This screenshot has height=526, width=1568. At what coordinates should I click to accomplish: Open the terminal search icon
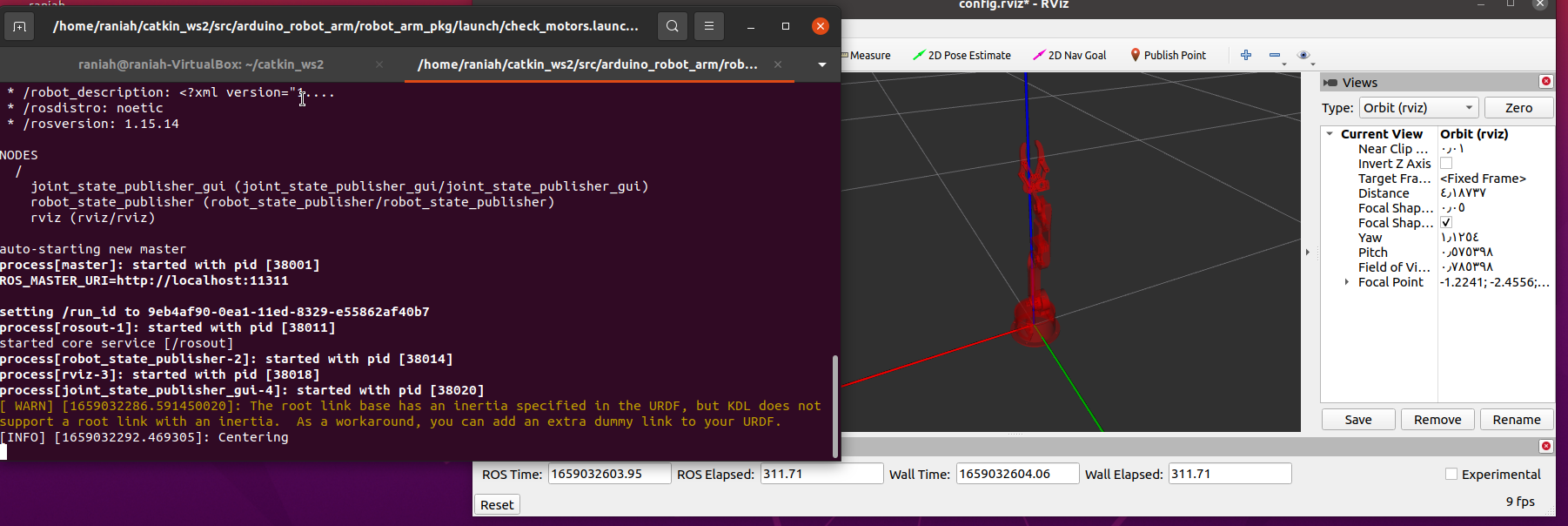[673, 26]
